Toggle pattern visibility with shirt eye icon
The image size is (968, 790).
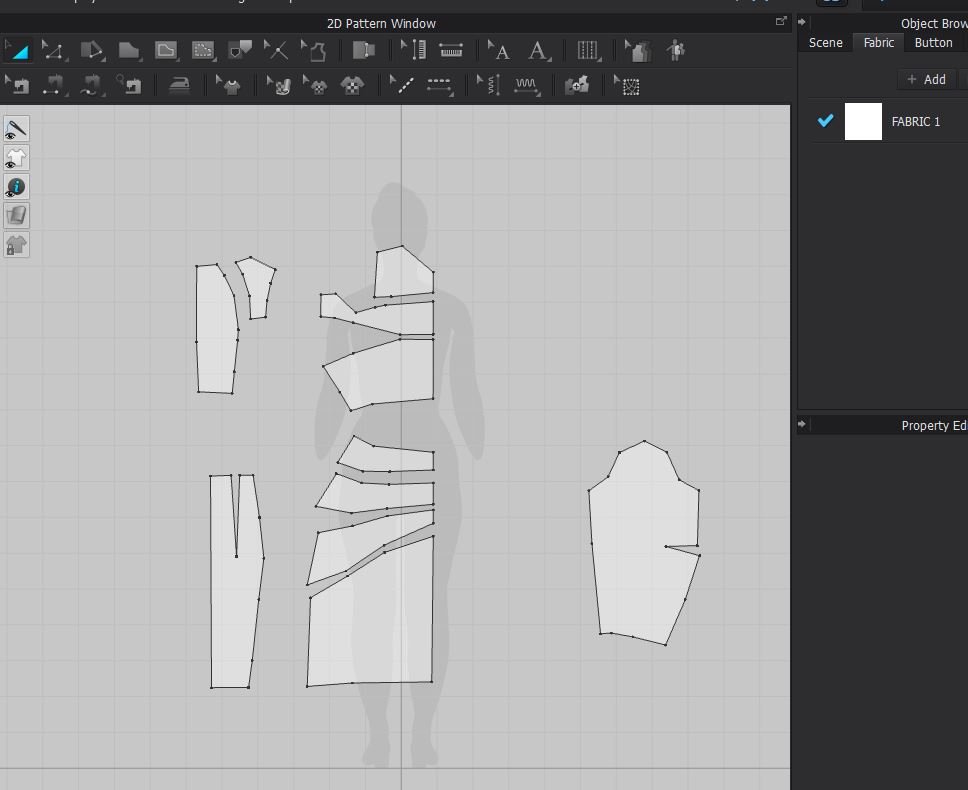[16, 158]
